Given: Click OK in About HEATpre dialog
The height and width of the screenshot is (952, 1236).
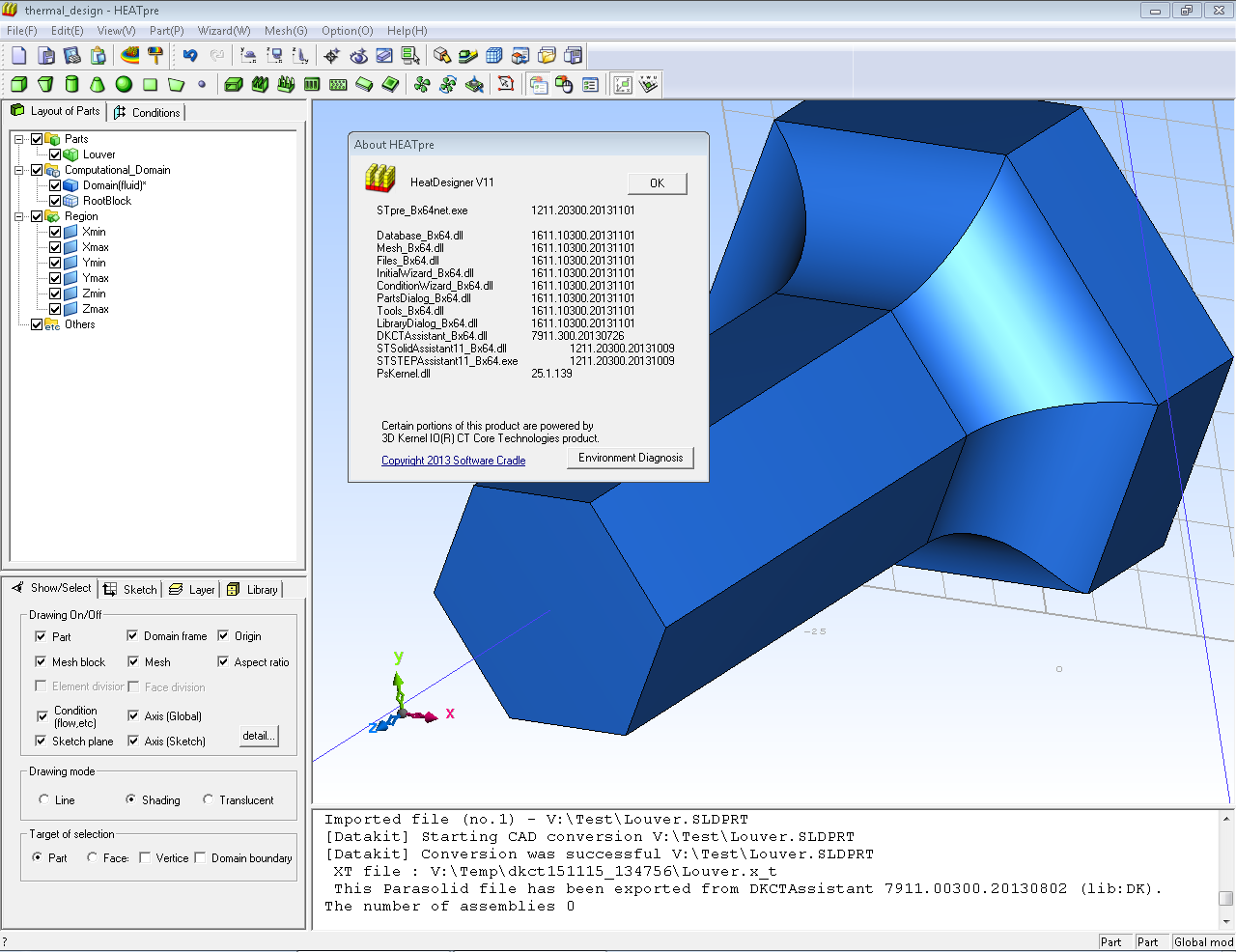Looking at the screenshot, I should click(657, 183).
